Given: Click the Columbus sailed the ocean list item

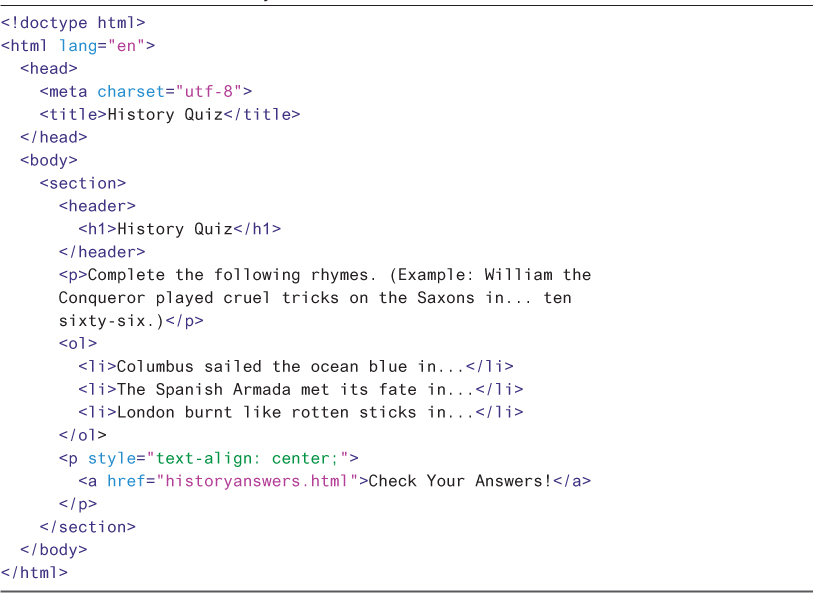Looking at the screenshot, I should [296, 367].
